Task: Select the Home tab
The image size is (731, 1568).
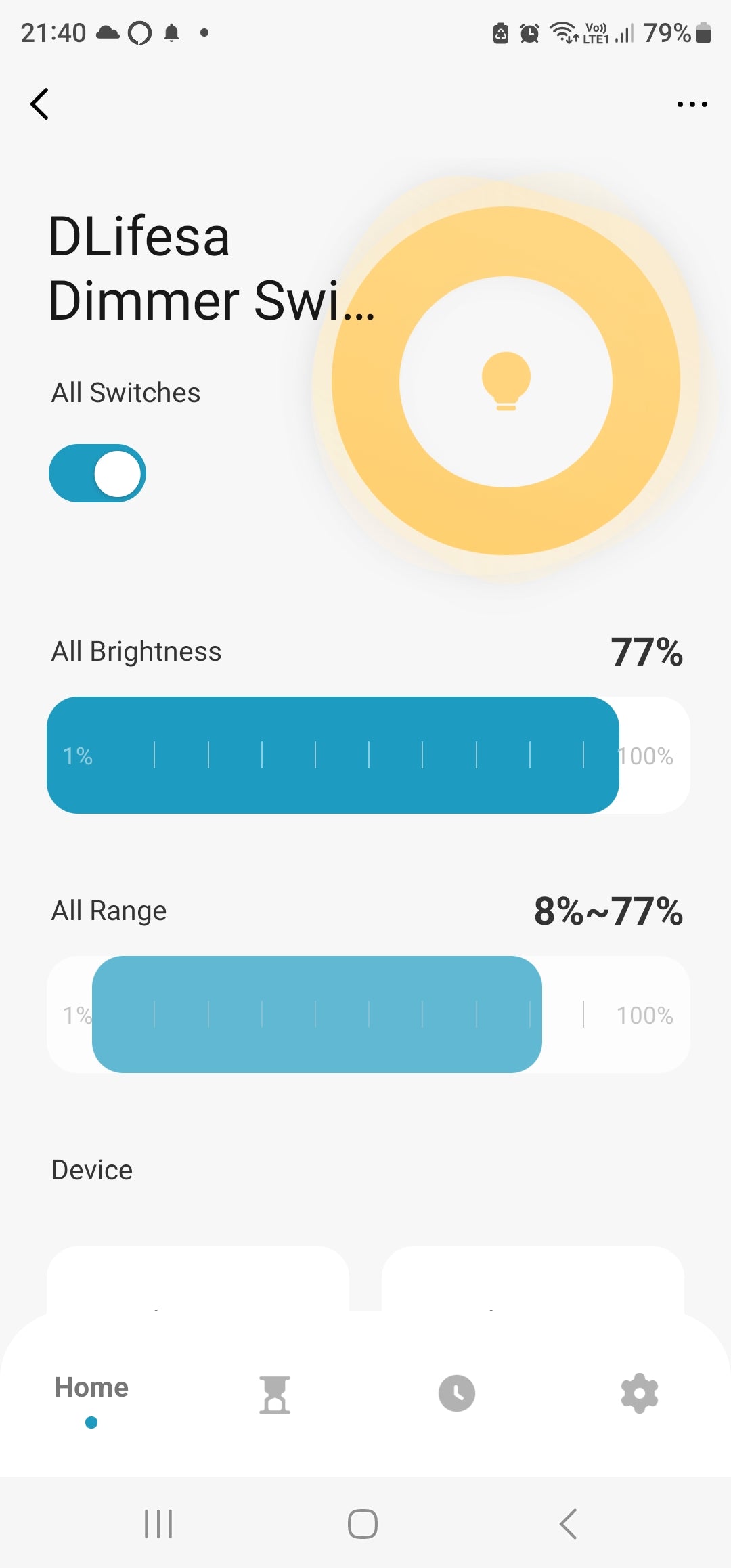Action: (91, 1389)
